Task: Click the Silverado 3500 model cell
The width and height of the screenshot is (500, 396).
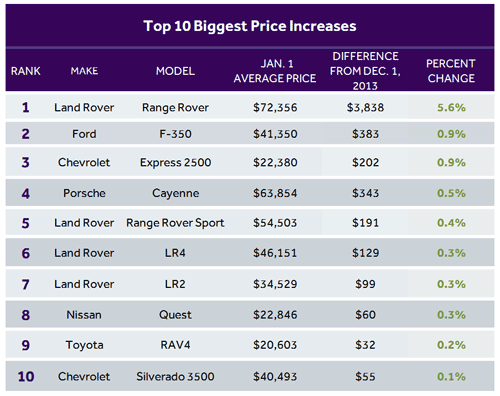Action: 175,377
